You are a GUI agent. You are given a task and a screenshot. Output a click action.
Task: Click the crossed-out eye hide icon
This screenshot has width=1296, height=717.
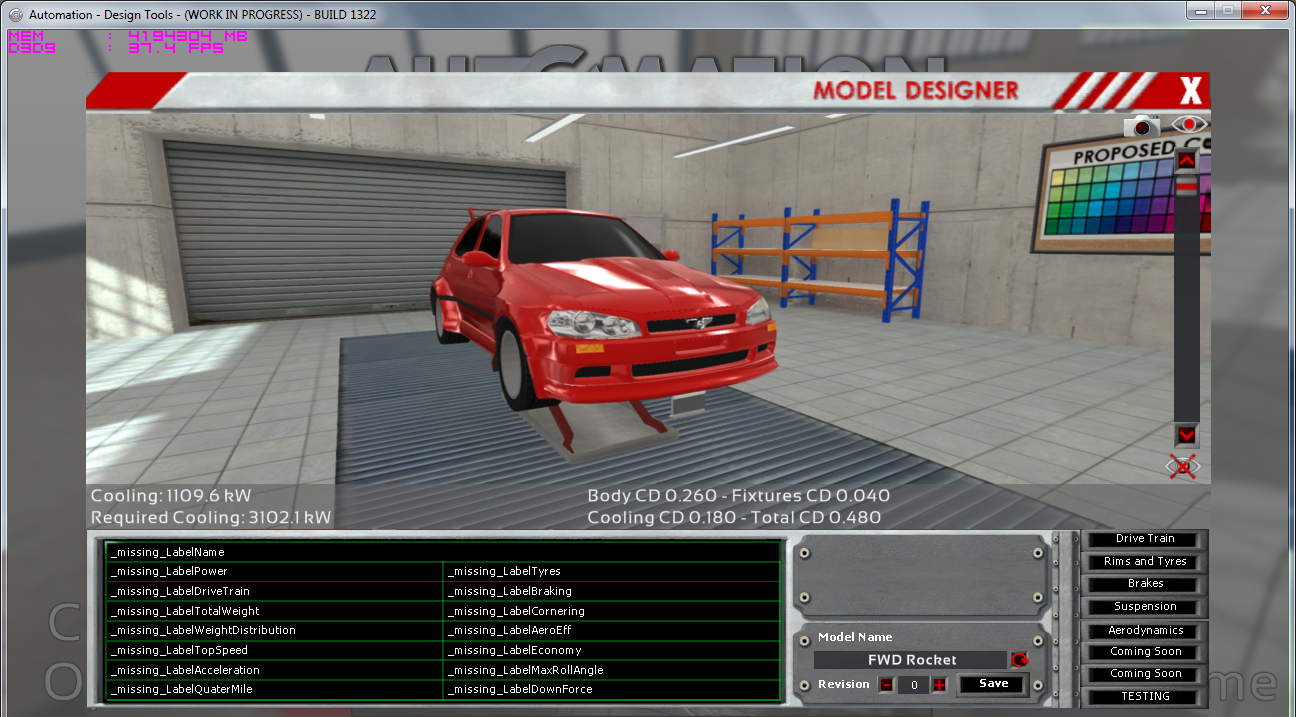point(1183,467)
